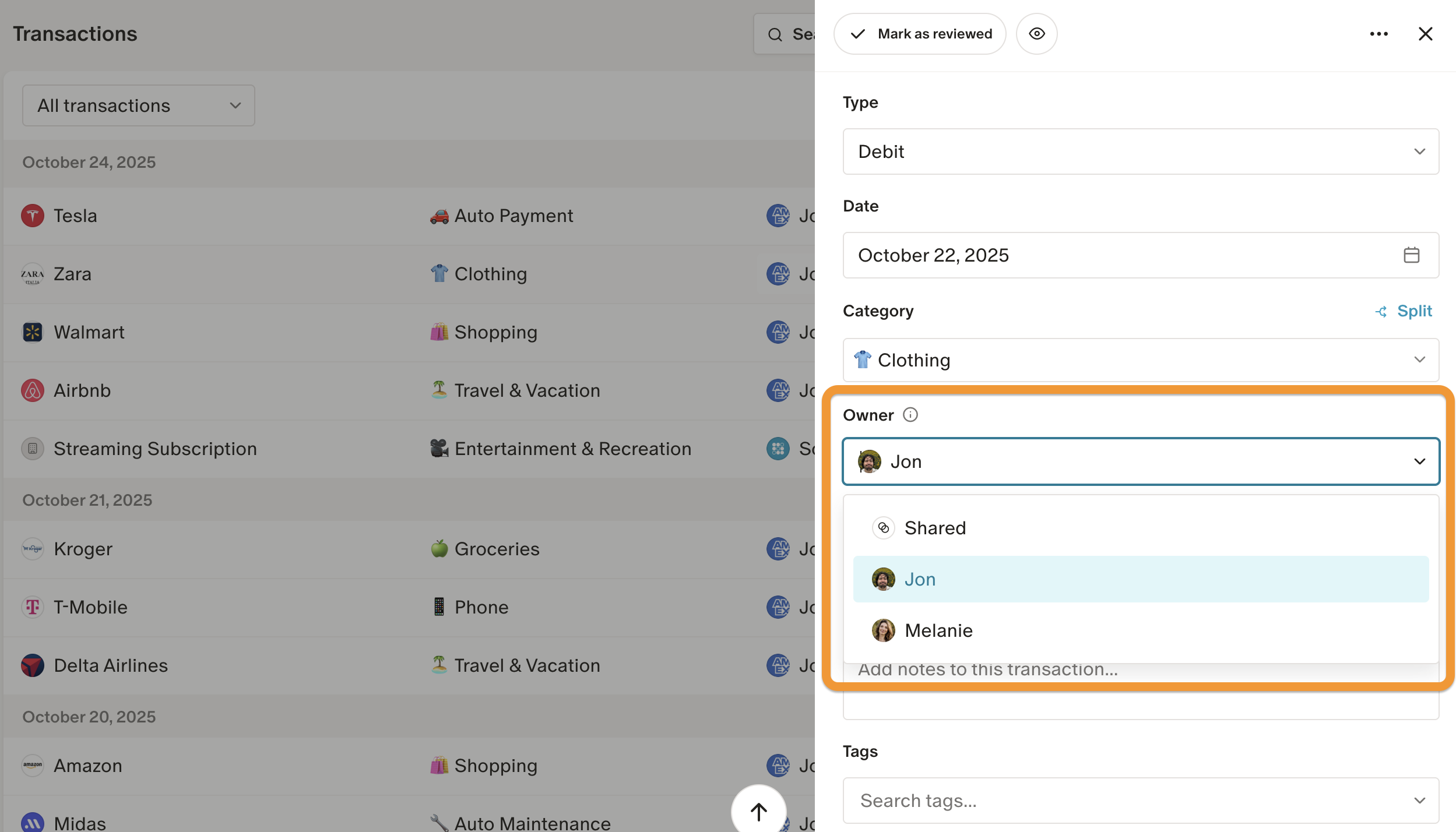Open the three-dots more options menu
This screenshot has height=832, width=1456.
[x=1378, y=34]
